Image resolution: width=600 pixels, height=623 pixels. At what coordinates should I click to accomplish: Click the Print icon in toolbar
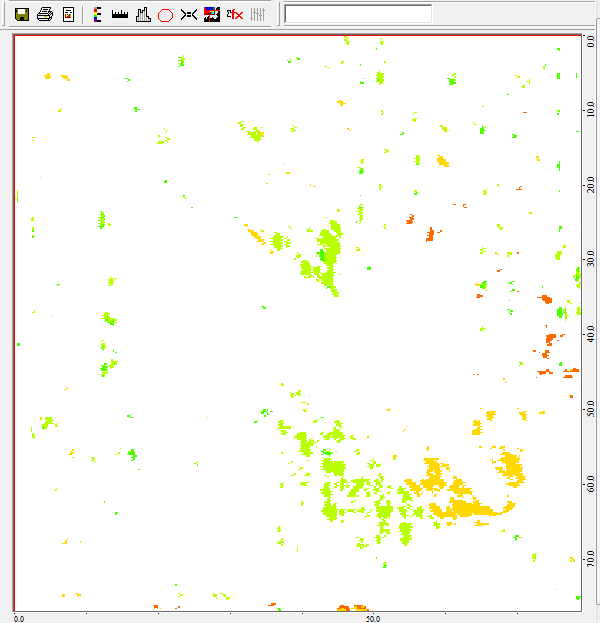point(45,14)
